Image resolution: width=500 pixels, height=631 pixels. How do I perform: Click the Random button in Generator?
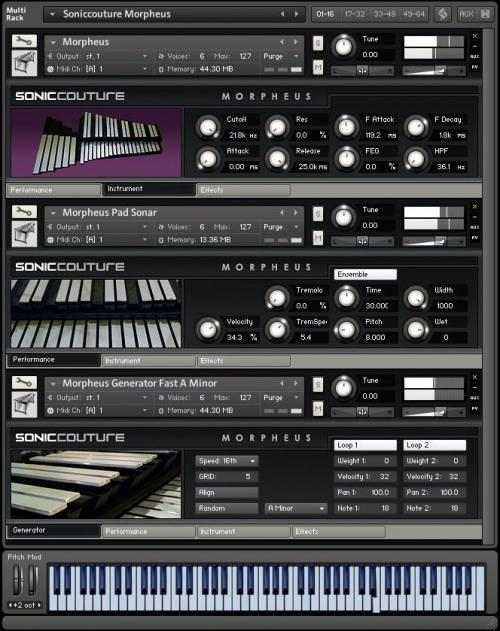(x=227, y=508)
